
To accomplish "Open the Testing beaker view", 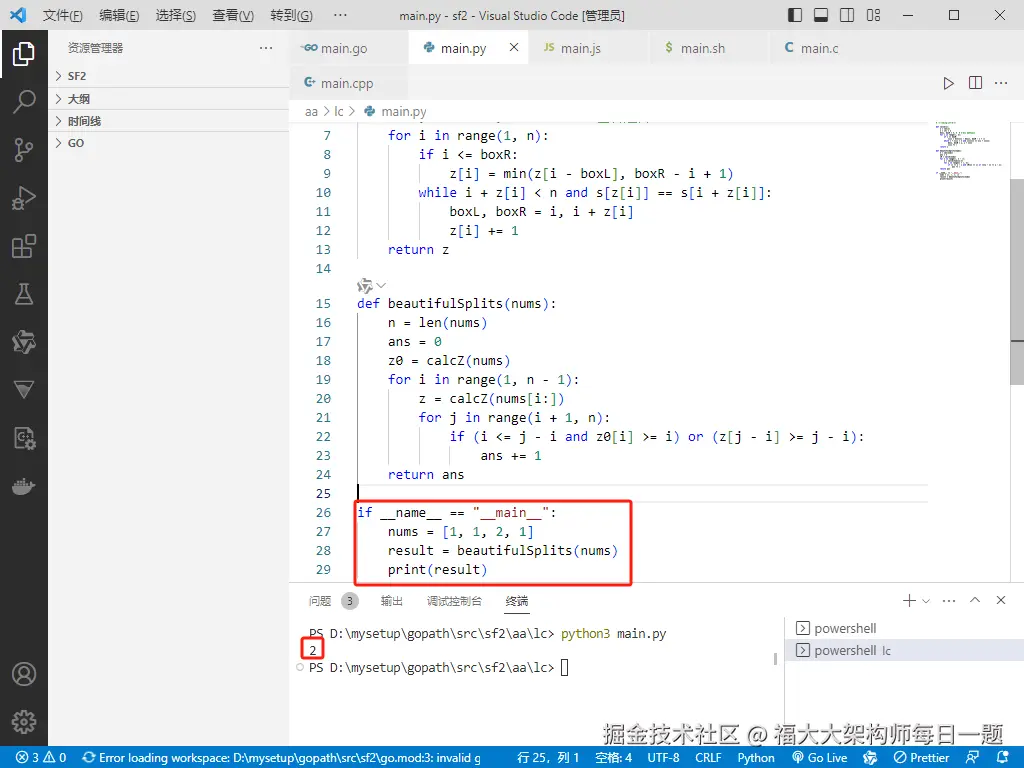I will pos(24,294).
